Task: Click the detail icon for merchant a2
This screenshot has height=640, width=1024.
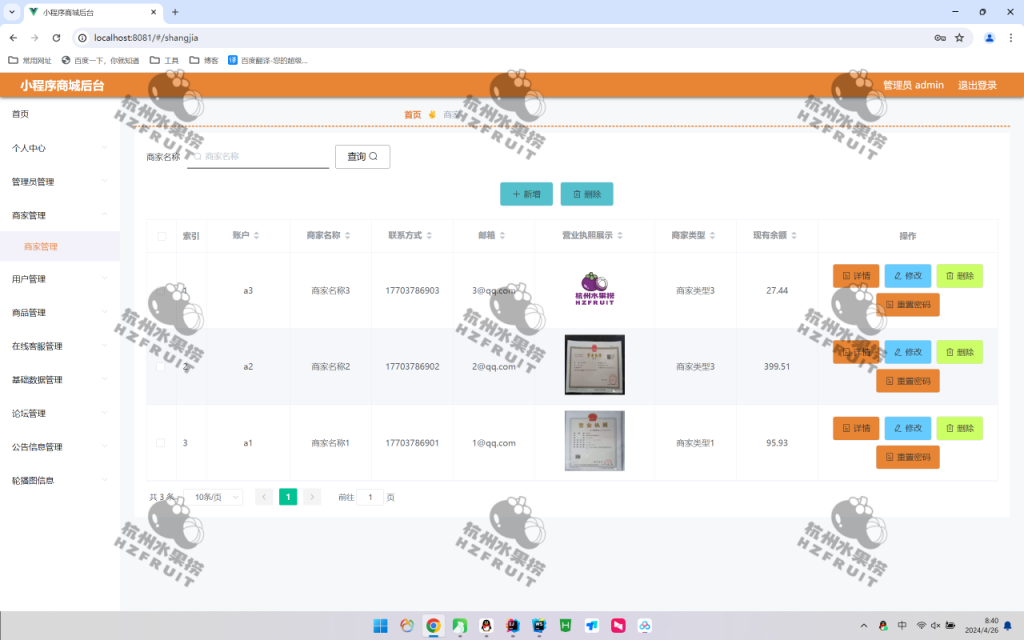Action: [846, 352]
